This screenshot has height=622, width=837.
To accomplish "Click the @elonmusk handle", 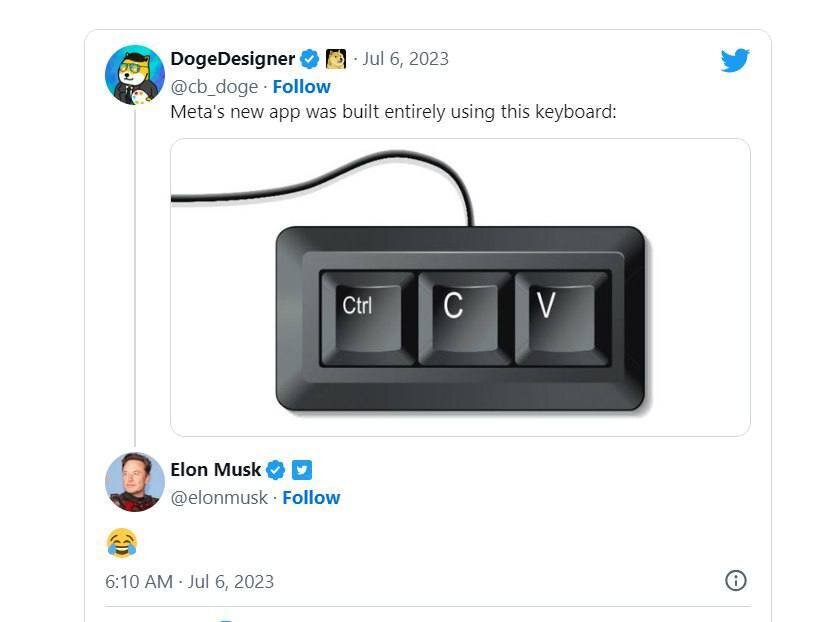I will pyautogui.click(x=219, y=497).
